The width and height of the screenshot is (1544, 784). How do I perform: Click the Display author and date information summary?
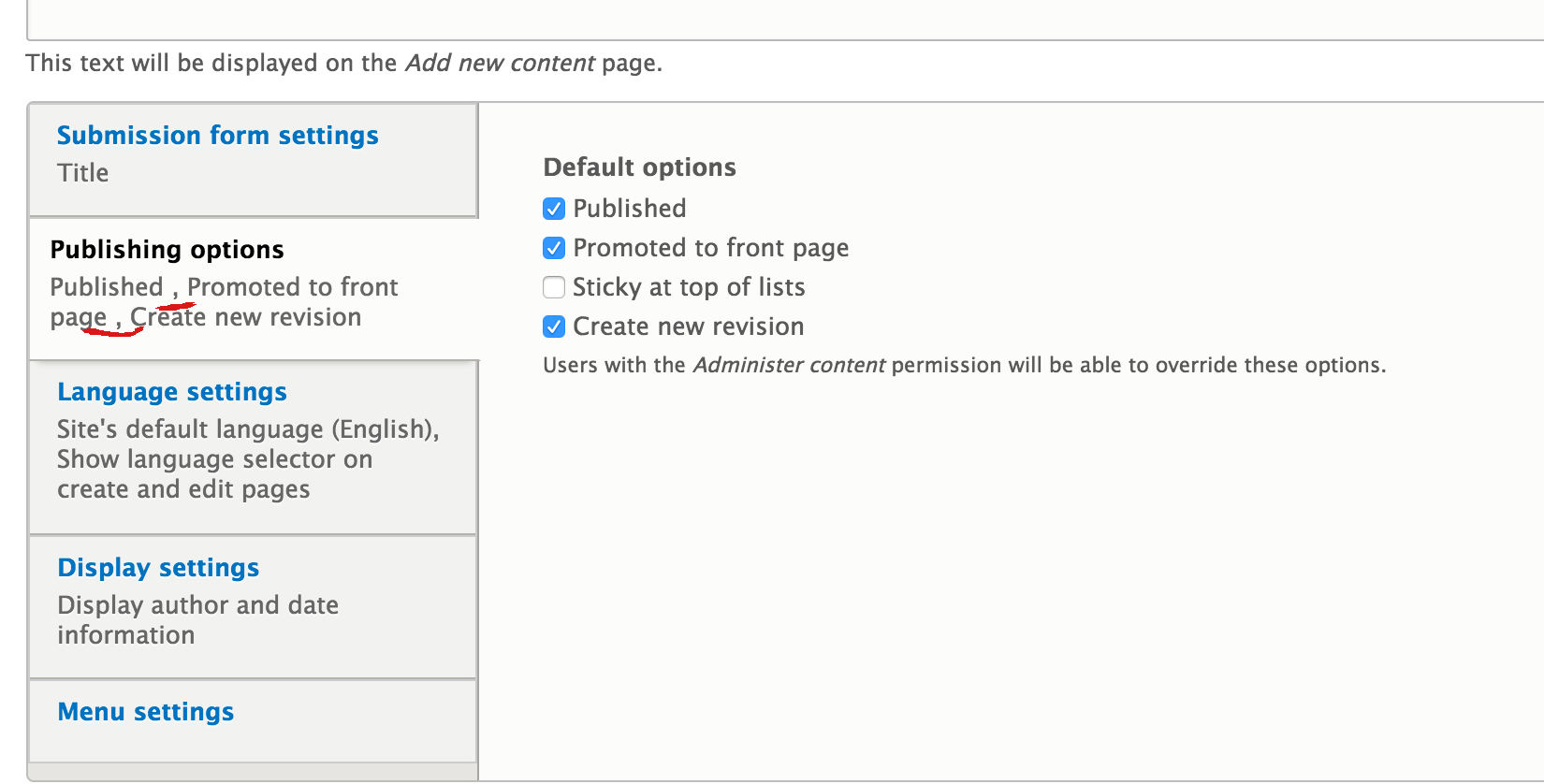click(x=198, y=620)
